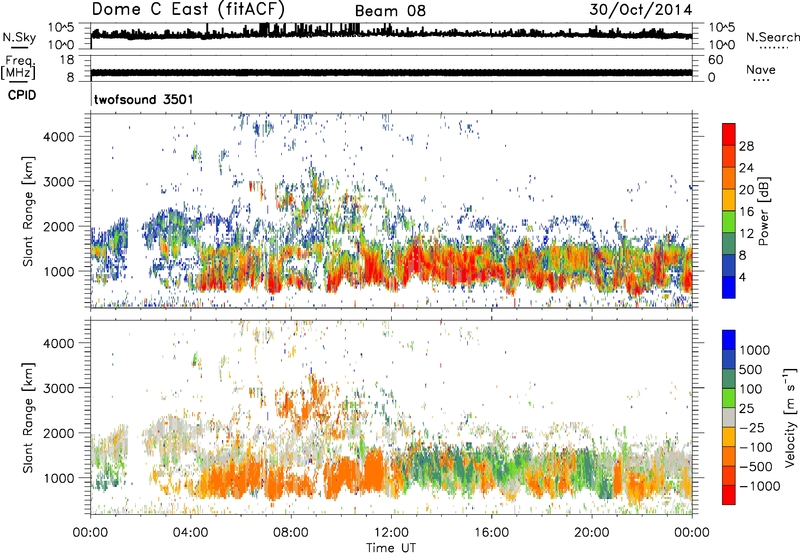Click '1000' tick on the velocity panel axis
Image resolution: width=800 pixels, height=554 pixels.
59,478
